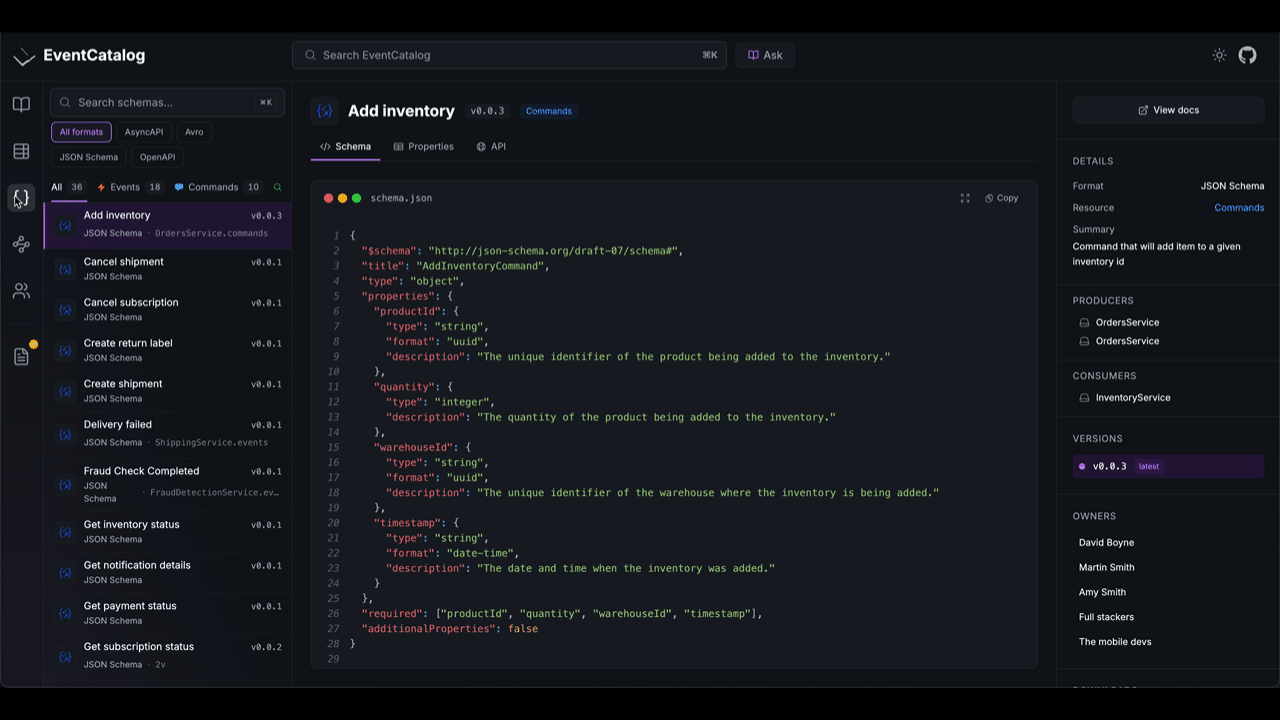
Task: Filter by JSON Schema format chip
Action: tap(88, 157)
